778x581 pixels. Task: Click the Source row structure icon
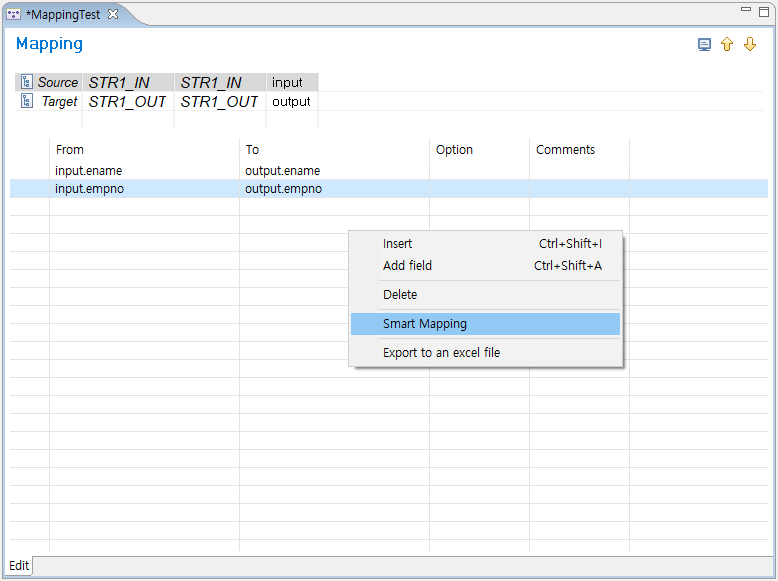pos(27,82)
